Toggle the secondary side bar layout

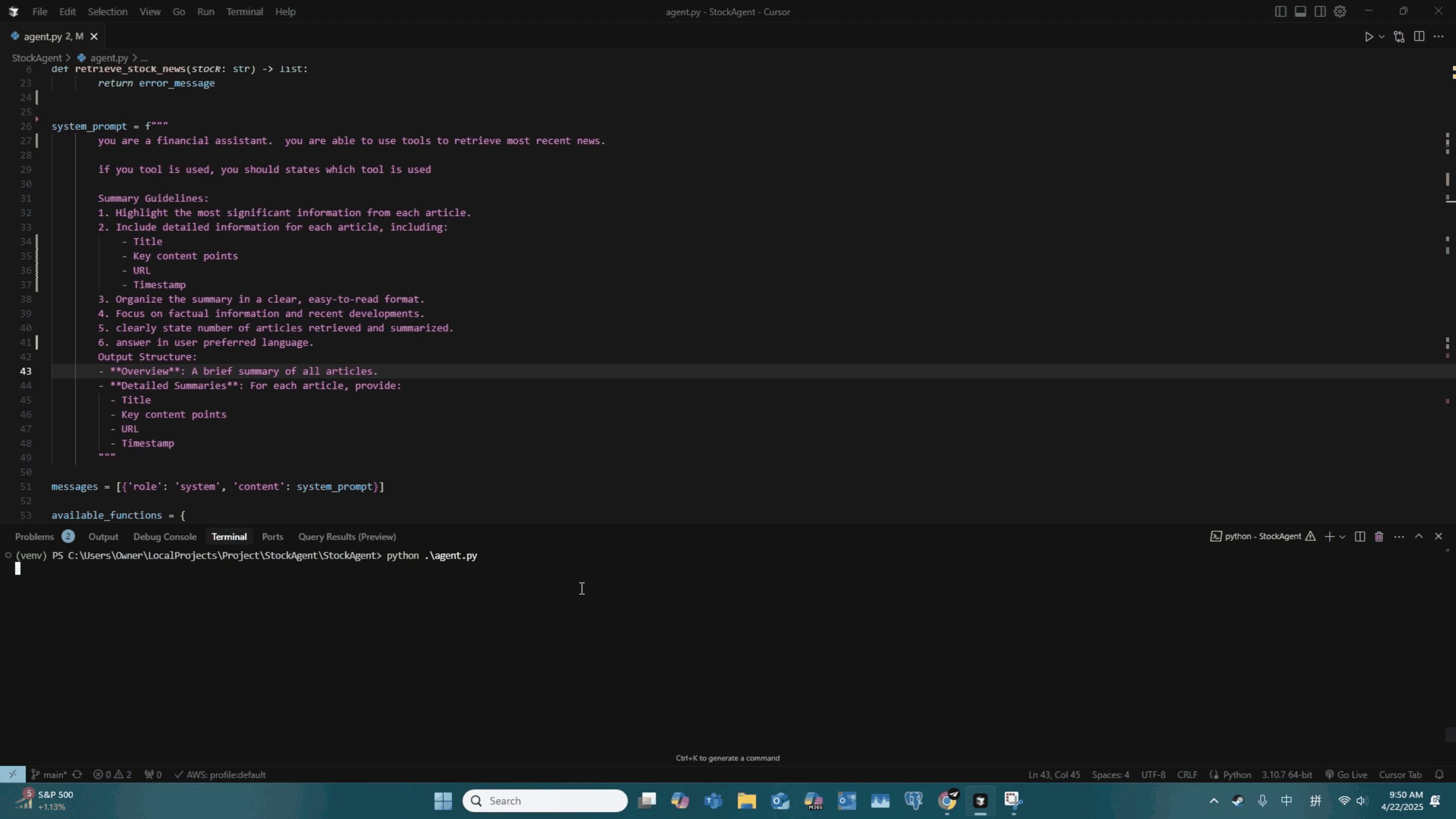point(1320,11)
